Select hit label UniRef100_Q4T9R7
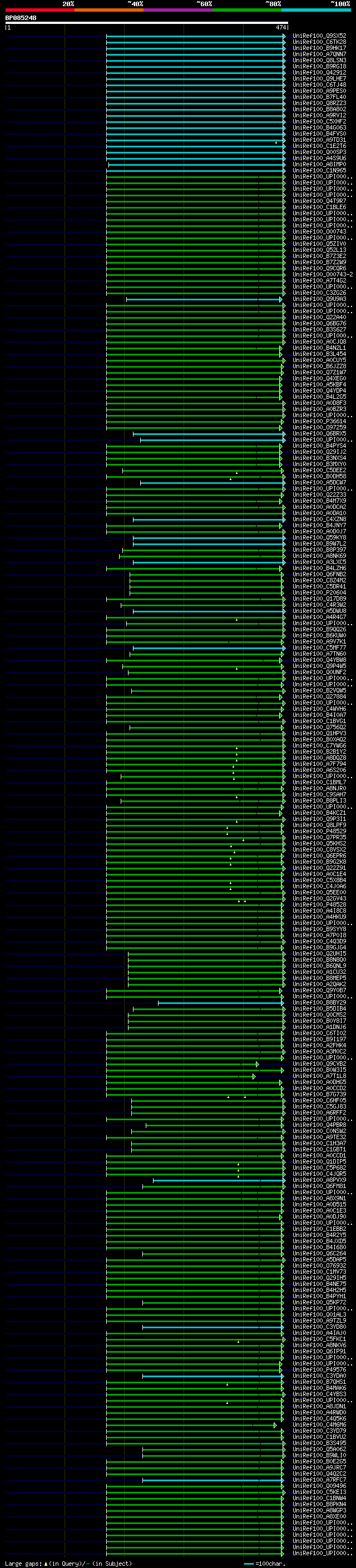Screen dimensions: 356x1568 click(x=319, y=201)
